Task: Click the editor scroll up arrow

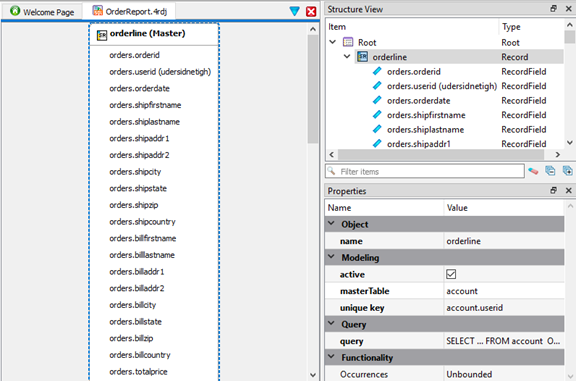Action: coord(313,29)
